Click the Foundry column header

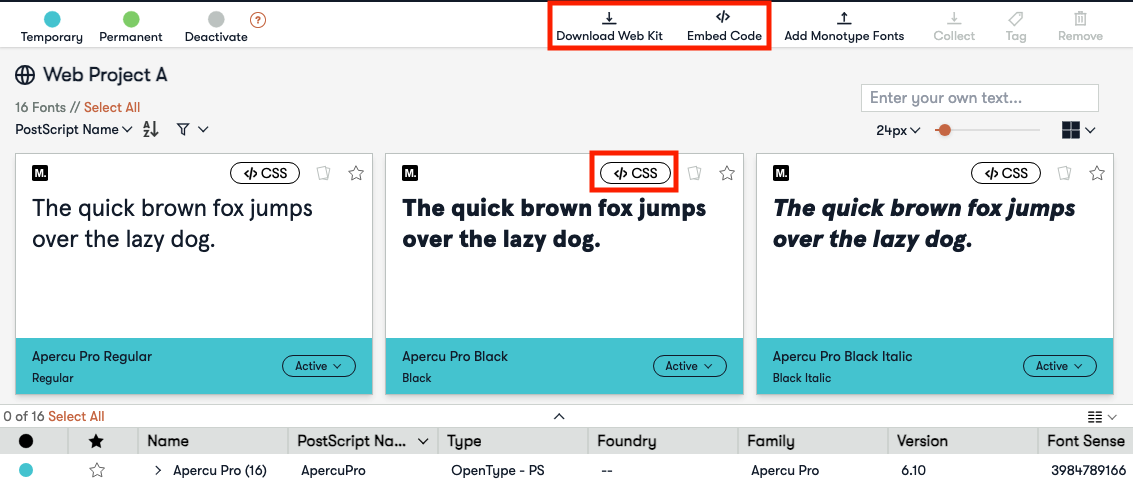click(627, 441)
